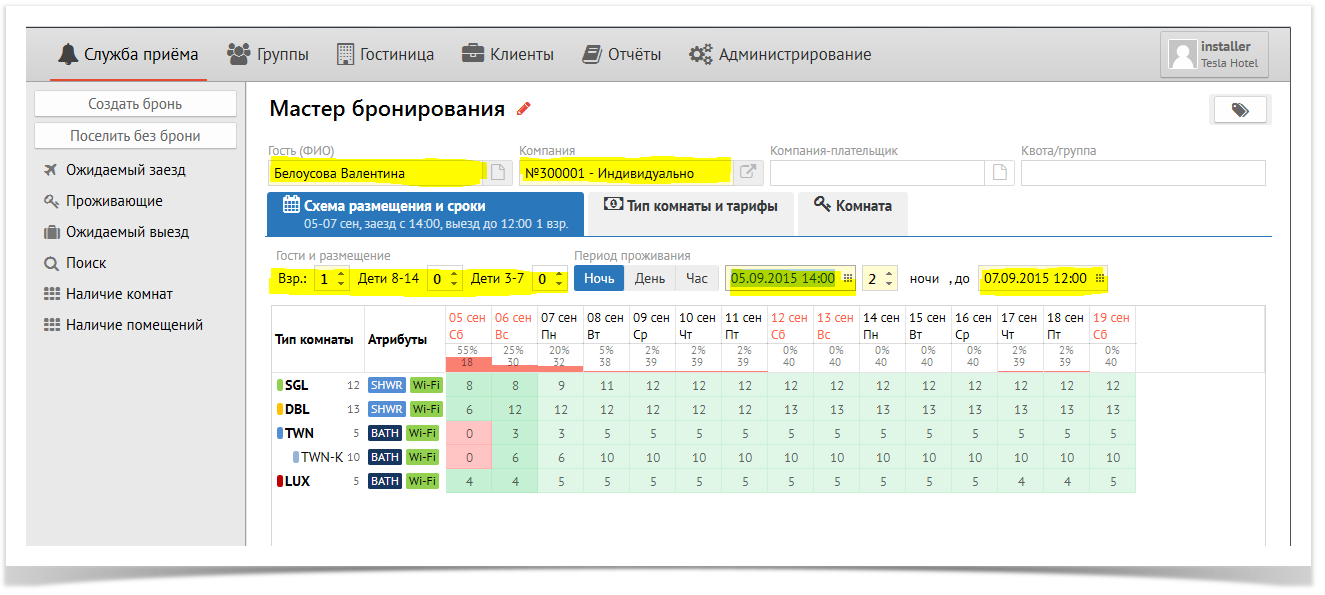Screen dimensions: 1325x595
Task: Open the Тип комнаты и тарифы tab
Action: (689, 206)
